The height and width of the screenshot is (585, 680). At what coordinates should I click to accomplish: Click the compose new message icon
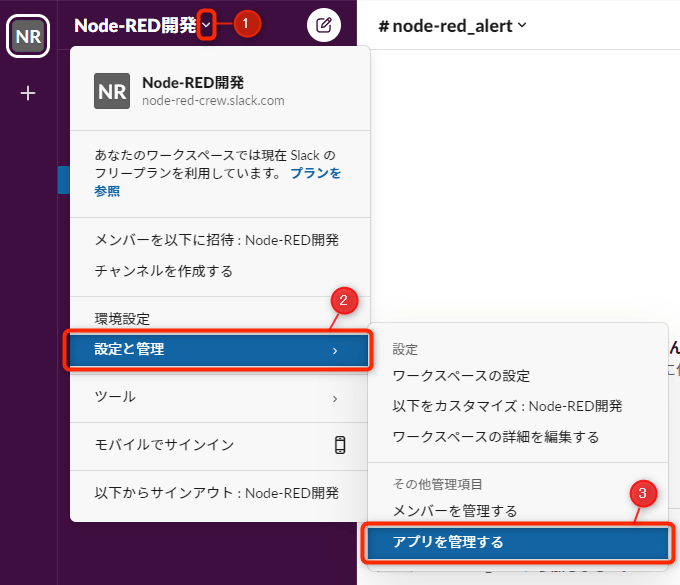coord(324,25)
